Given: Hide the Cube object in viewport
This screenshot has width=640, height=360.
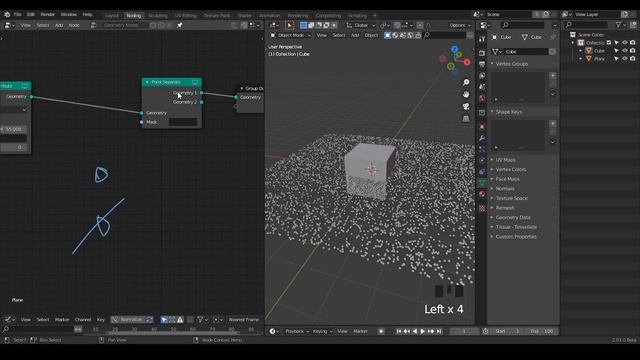Looking at the screenshot, I should pos(624,51).
